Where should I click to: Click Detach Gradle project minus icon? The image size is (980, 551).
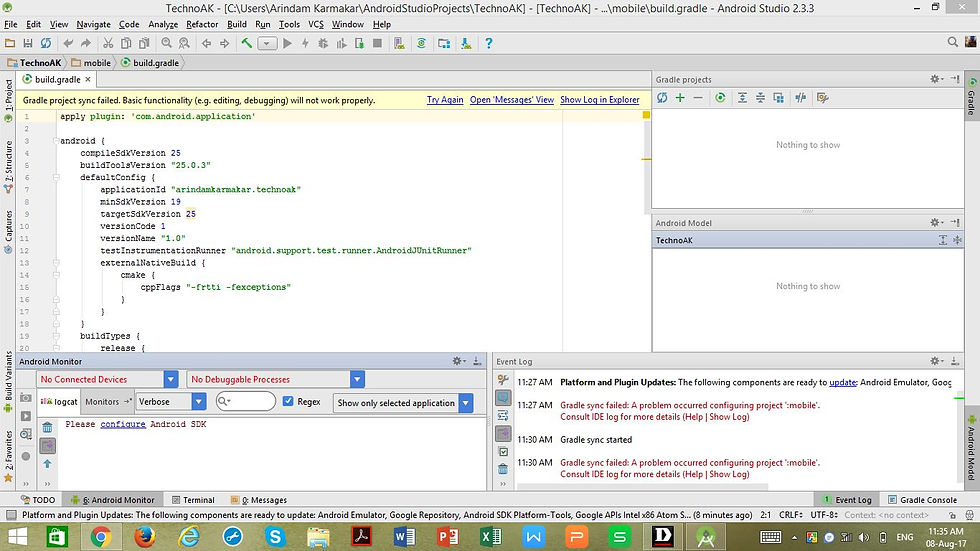point(698,97)
